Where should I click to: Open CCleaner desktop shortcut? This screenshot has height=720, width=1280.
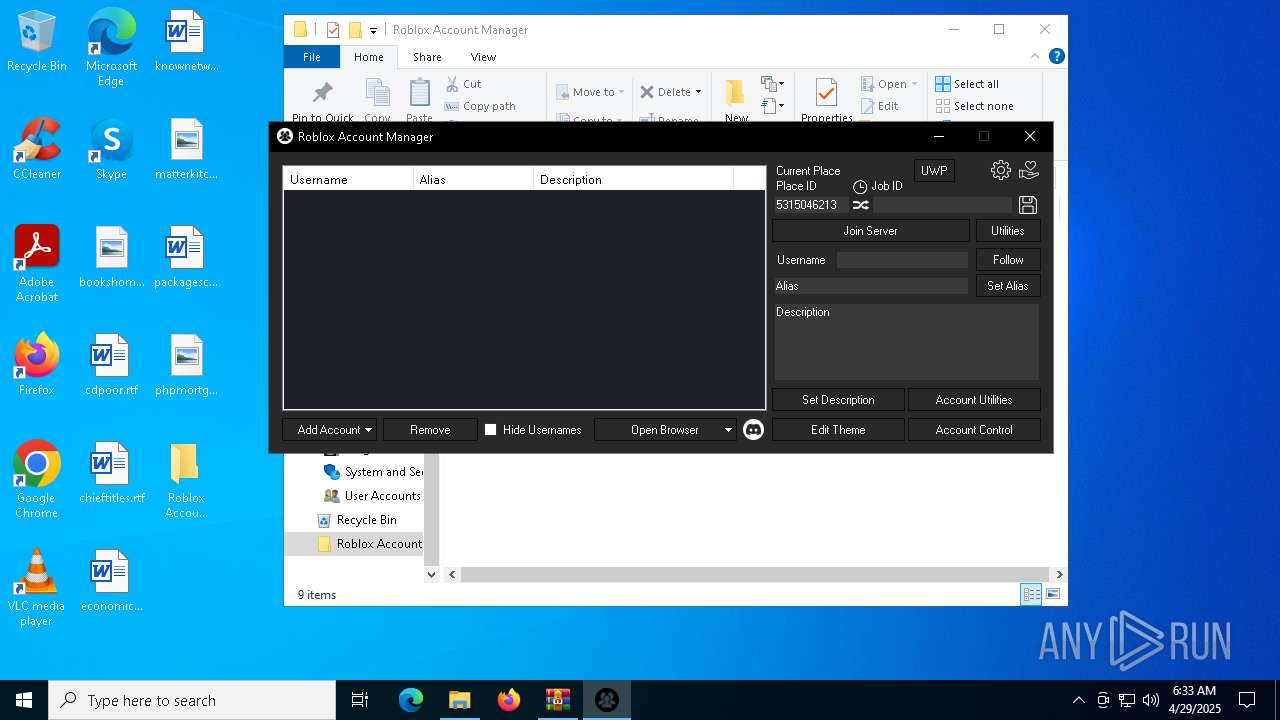point(37,149)
